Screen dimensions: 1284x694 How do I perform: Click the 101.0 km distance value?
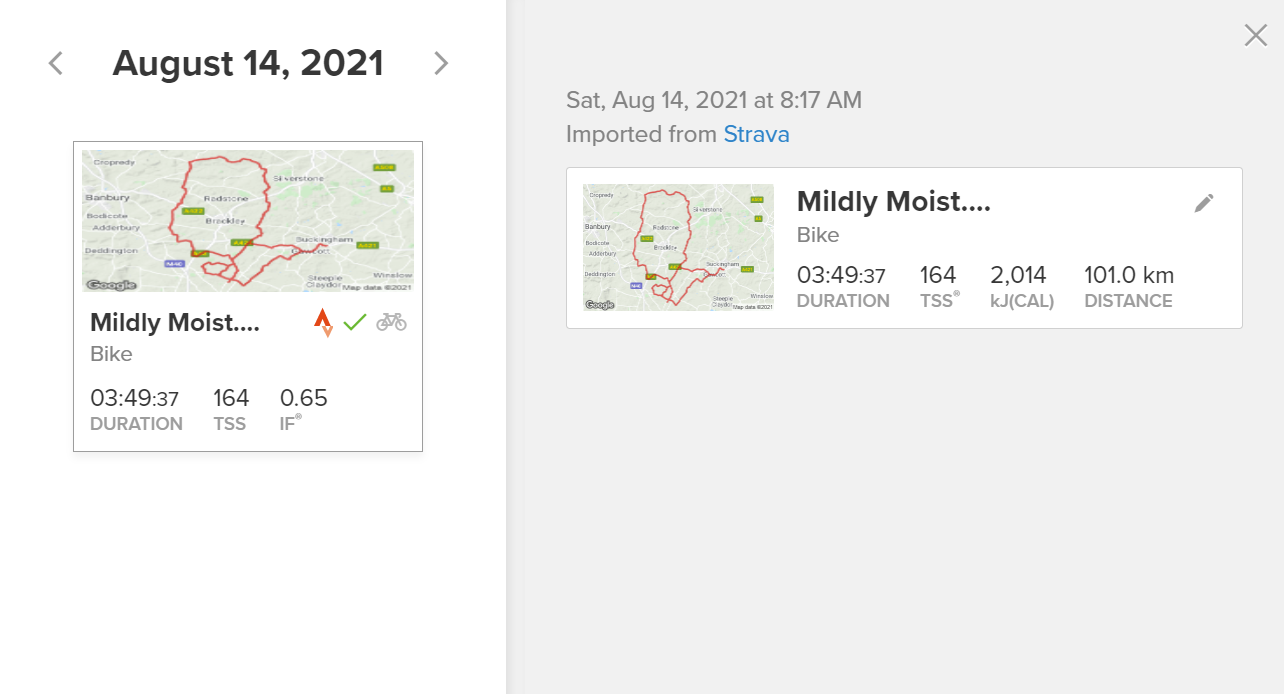1129,275
